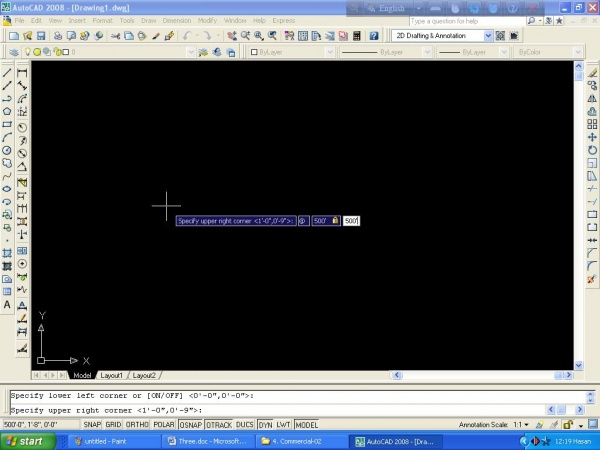Toggle GRID display in status bar
The height and width of the screenshot is (450, 600).
(x=113, y=425)
